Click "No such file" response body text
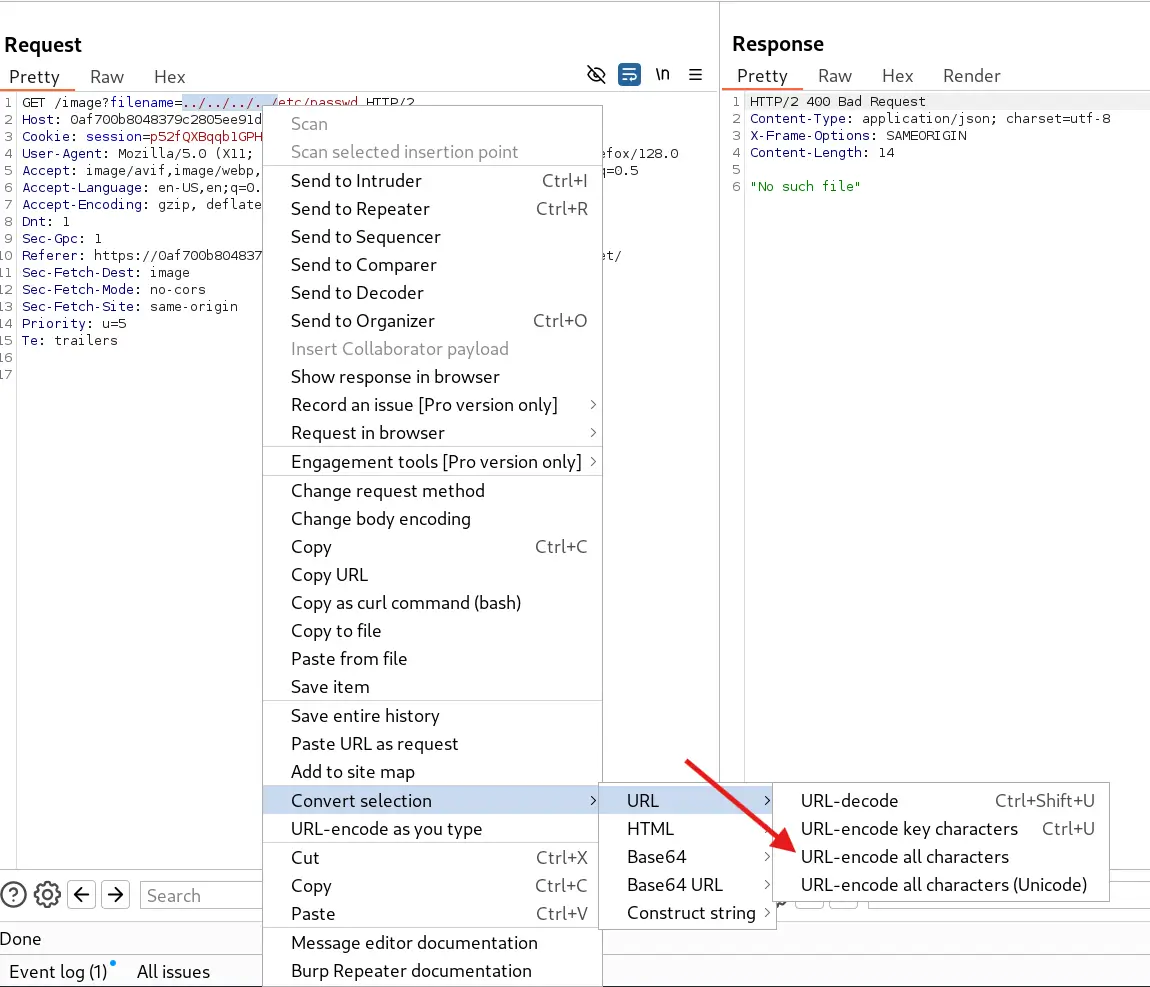Screen dimensions: 1150x987 tap(805, 186)
